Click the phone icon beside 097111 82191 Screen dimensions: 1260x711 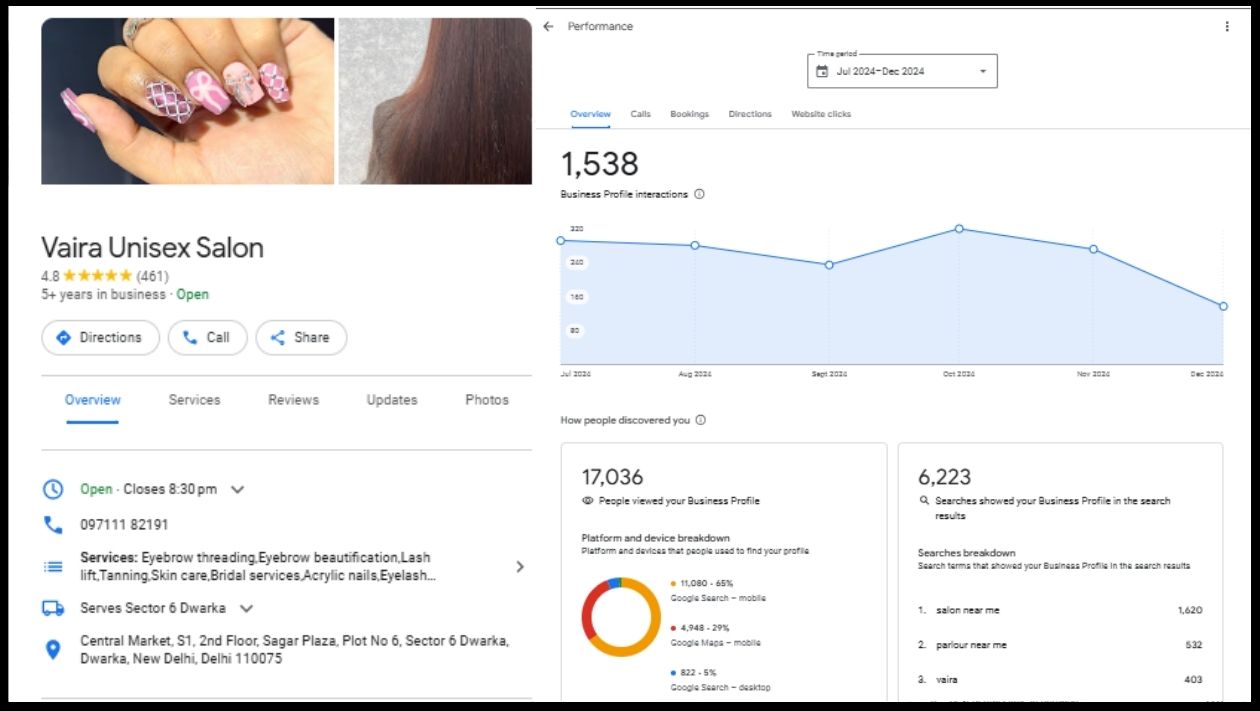[53, 524]
